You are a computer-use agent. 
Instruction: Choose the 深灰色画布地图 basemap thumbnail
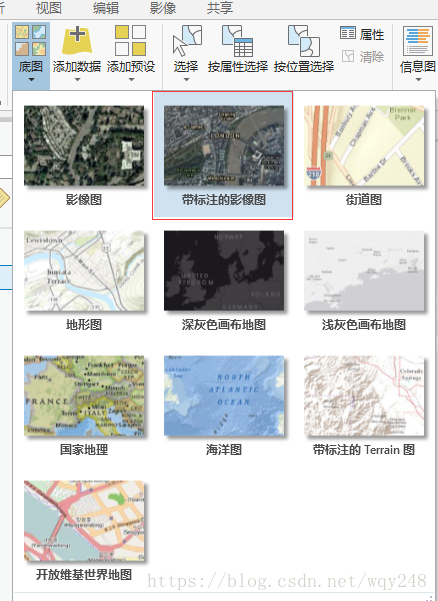pyautogui.click(x=224, y=271)
